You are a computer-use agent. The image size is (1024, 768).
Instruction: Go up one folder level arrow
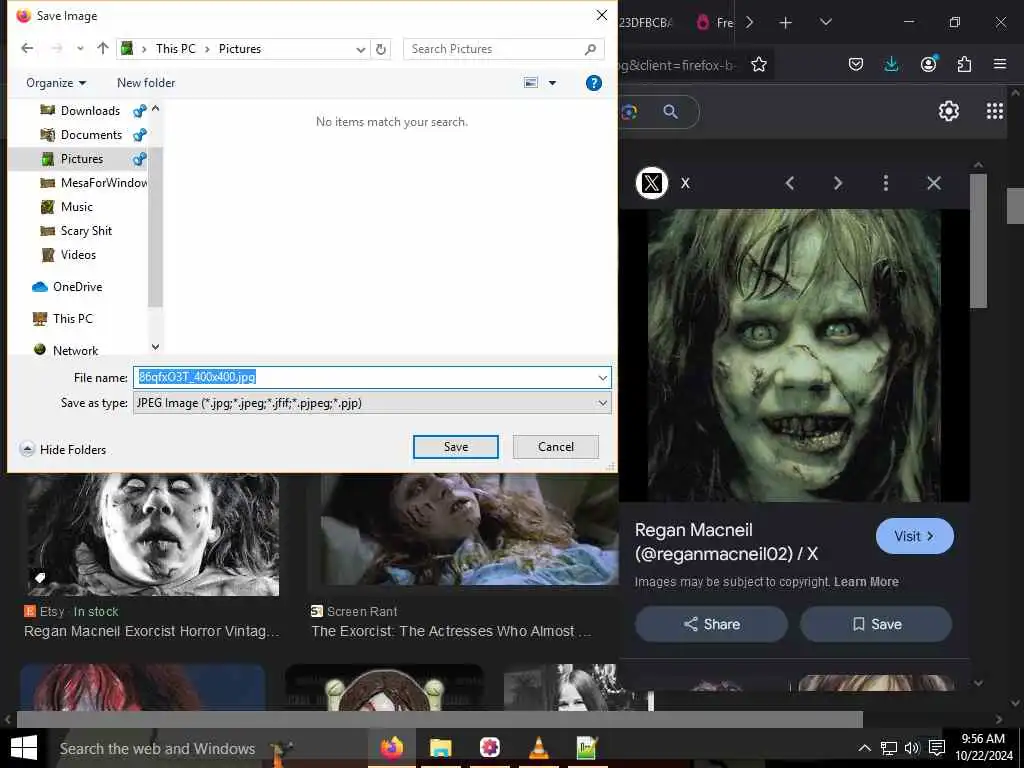click(103, 48)
